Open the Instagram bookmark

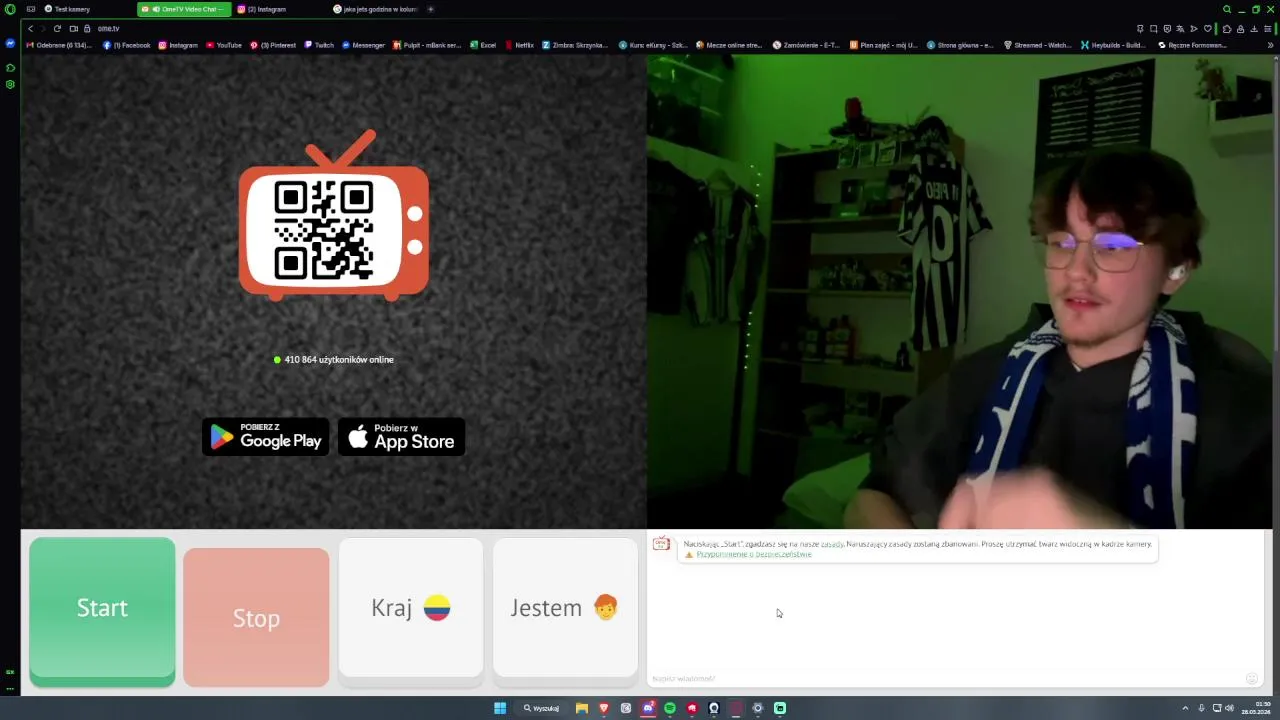pyautogui.click(x=178, y=45)
